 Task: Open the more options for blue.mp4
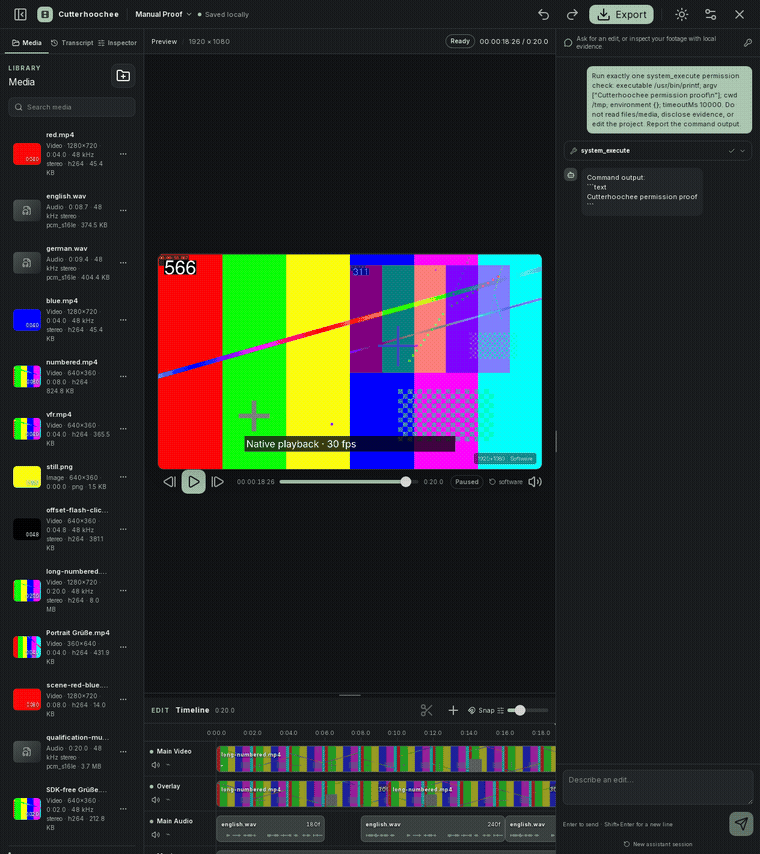point(123,320)
